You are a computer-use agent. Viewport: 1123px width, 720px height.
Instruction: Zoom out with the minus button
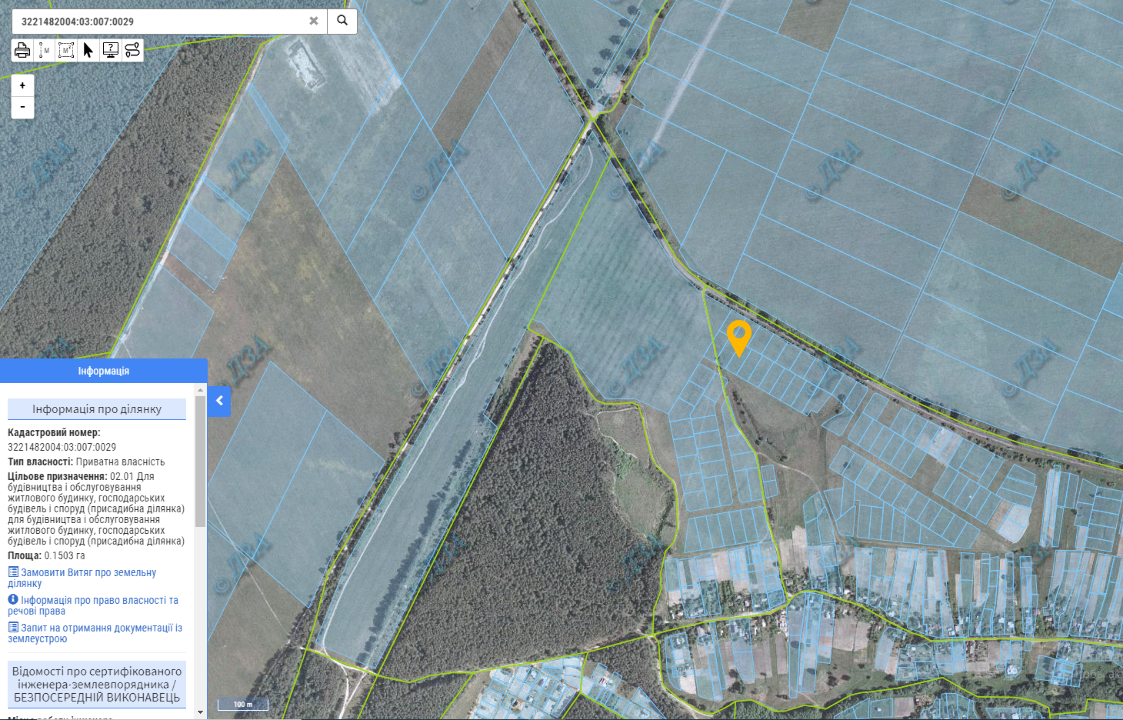click(x=23, y=107)
